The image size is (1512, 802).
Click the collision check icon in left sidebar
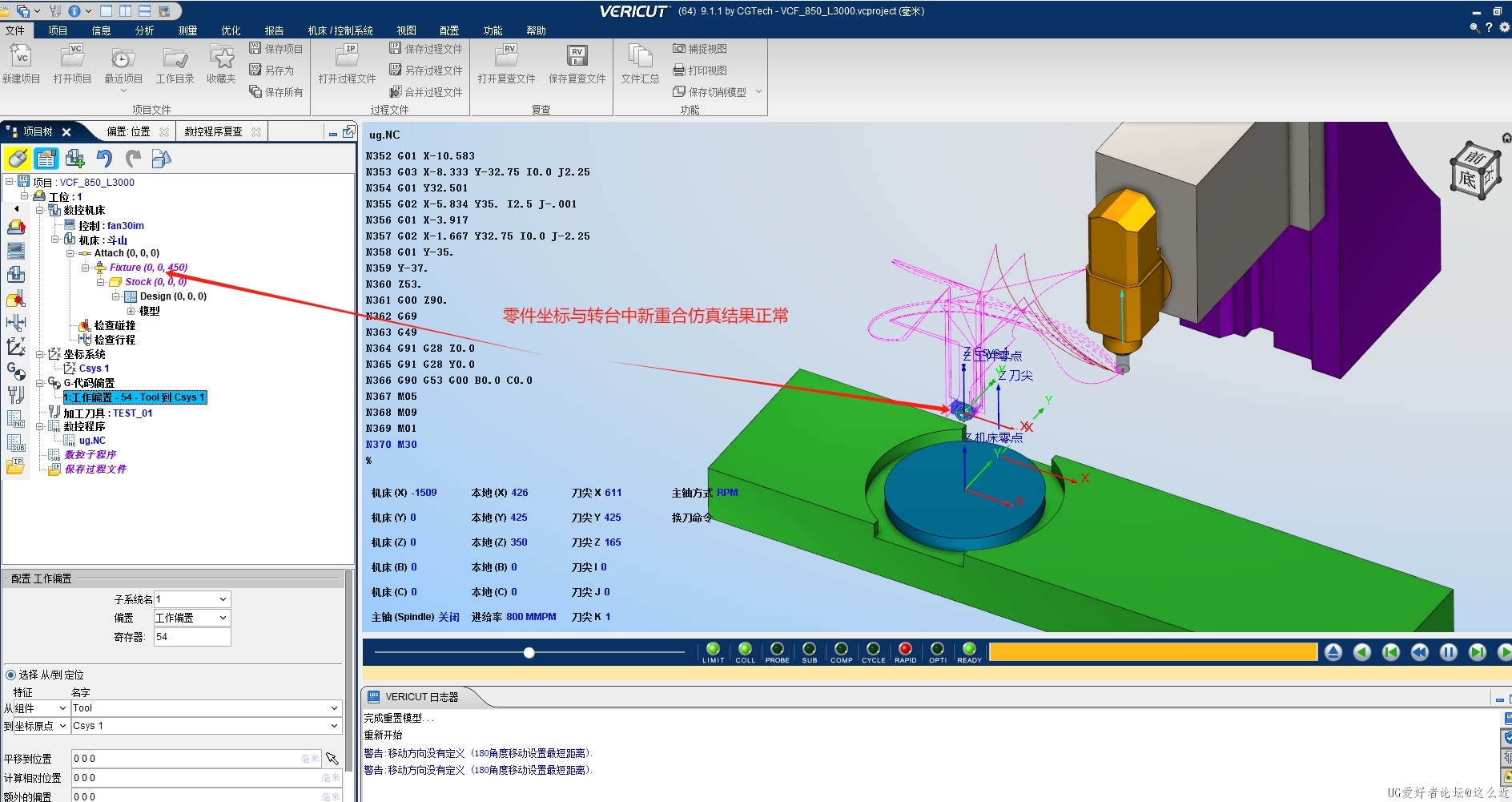(16, 299)
